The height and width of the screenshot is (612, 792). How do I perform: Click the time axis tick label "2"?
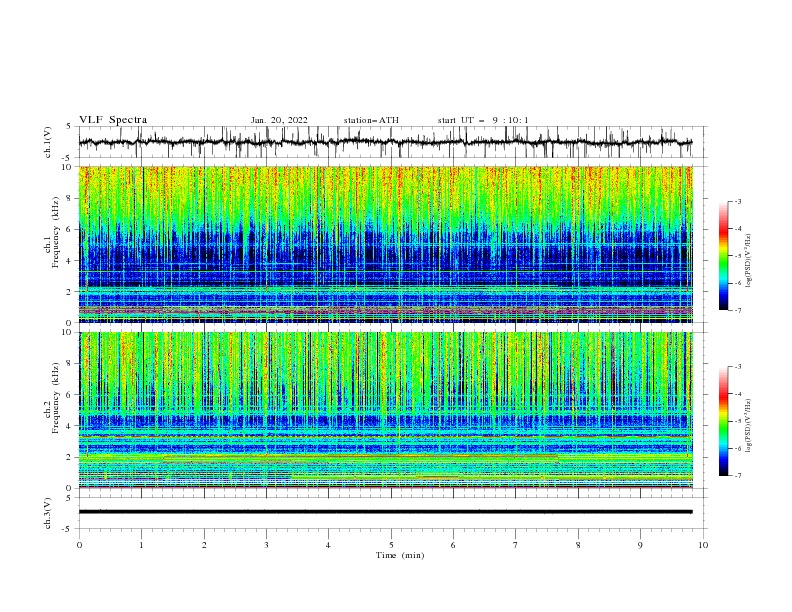tap(204, 545)
